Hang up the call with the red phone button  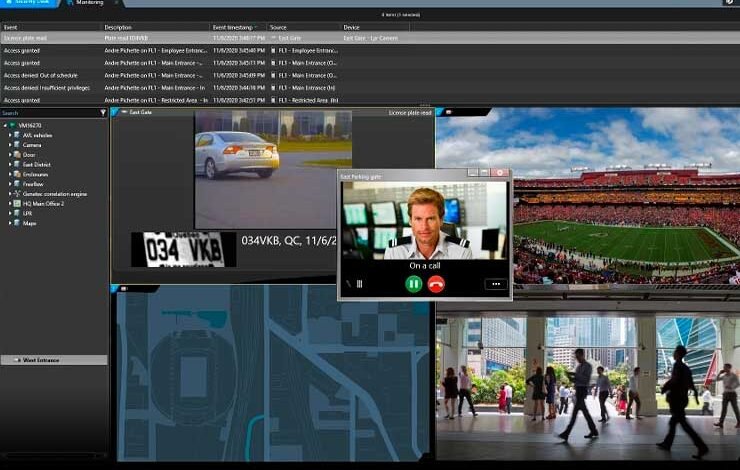[436, 284]
